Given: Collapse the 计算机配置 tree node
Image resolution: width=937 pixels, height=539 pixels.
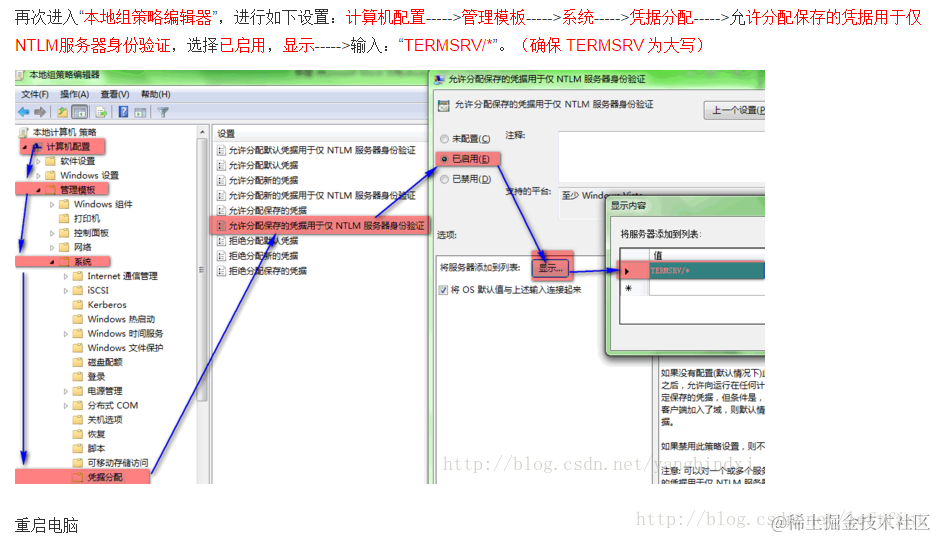Looking at the screenshot, I should pos(25,147).
